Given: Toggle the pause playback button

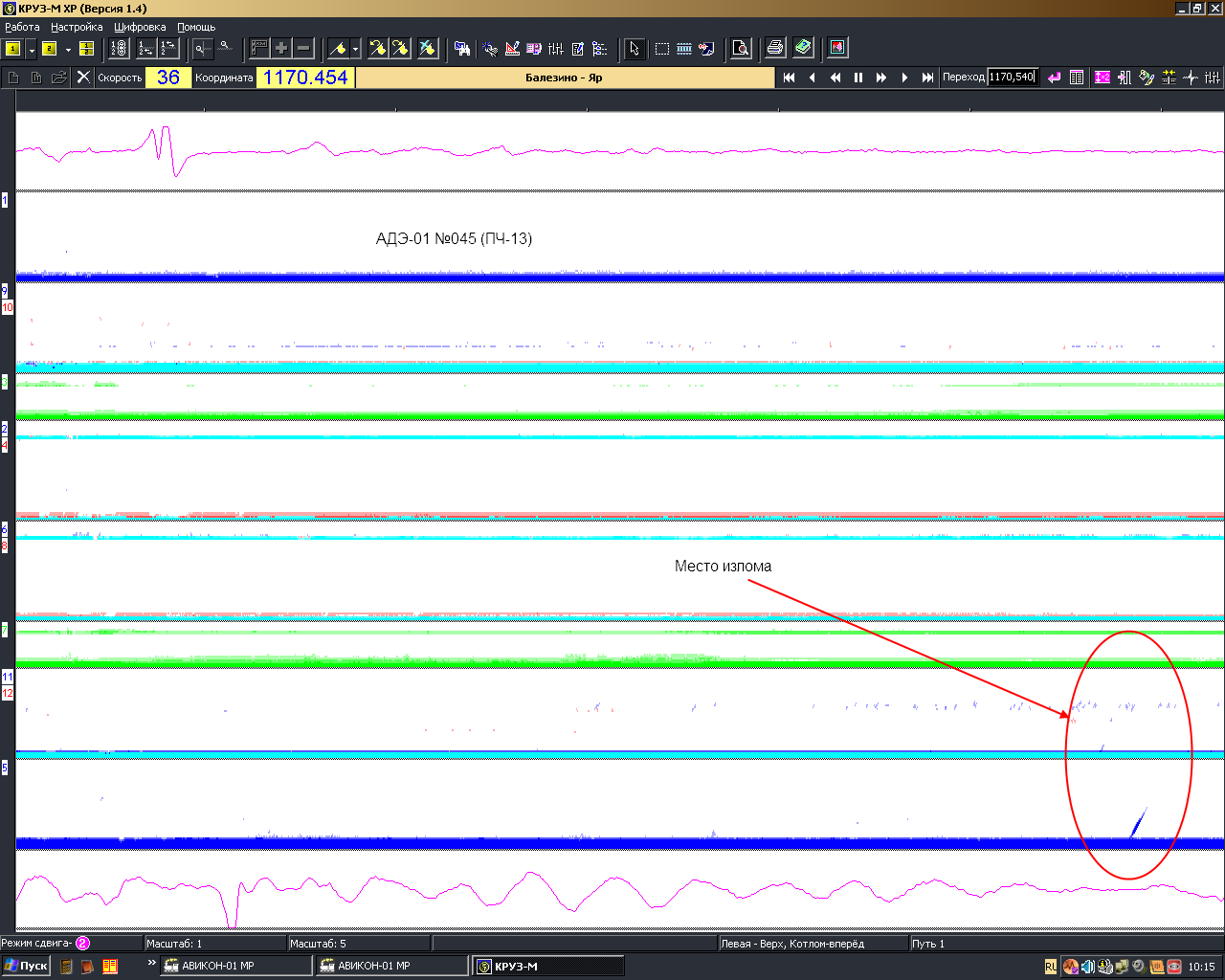Looking at the screenshot, I should (x=858, y=78).
